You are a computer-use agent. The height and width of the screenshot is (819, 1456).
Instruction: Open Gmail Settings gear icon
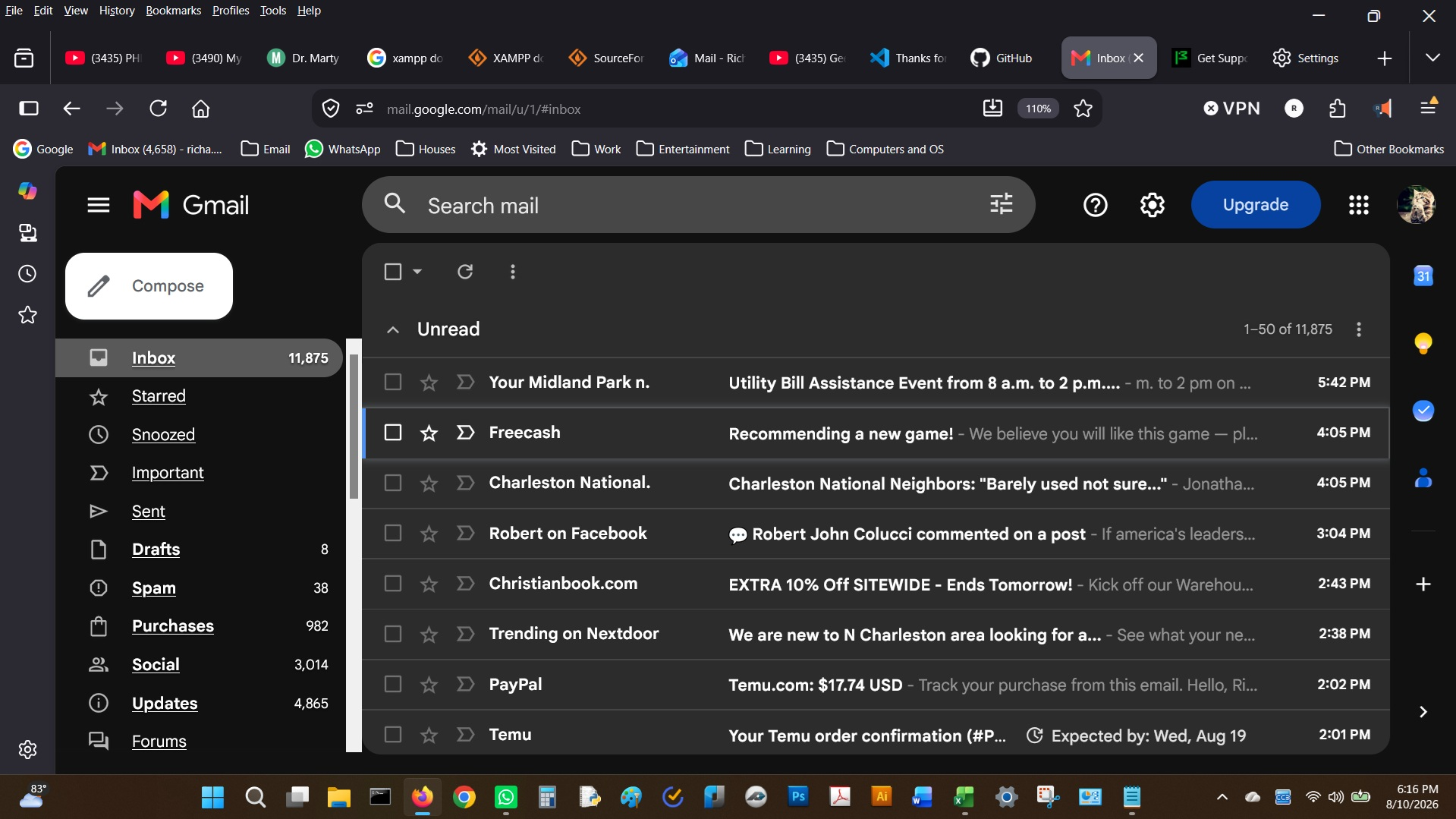coord(1152,205)
